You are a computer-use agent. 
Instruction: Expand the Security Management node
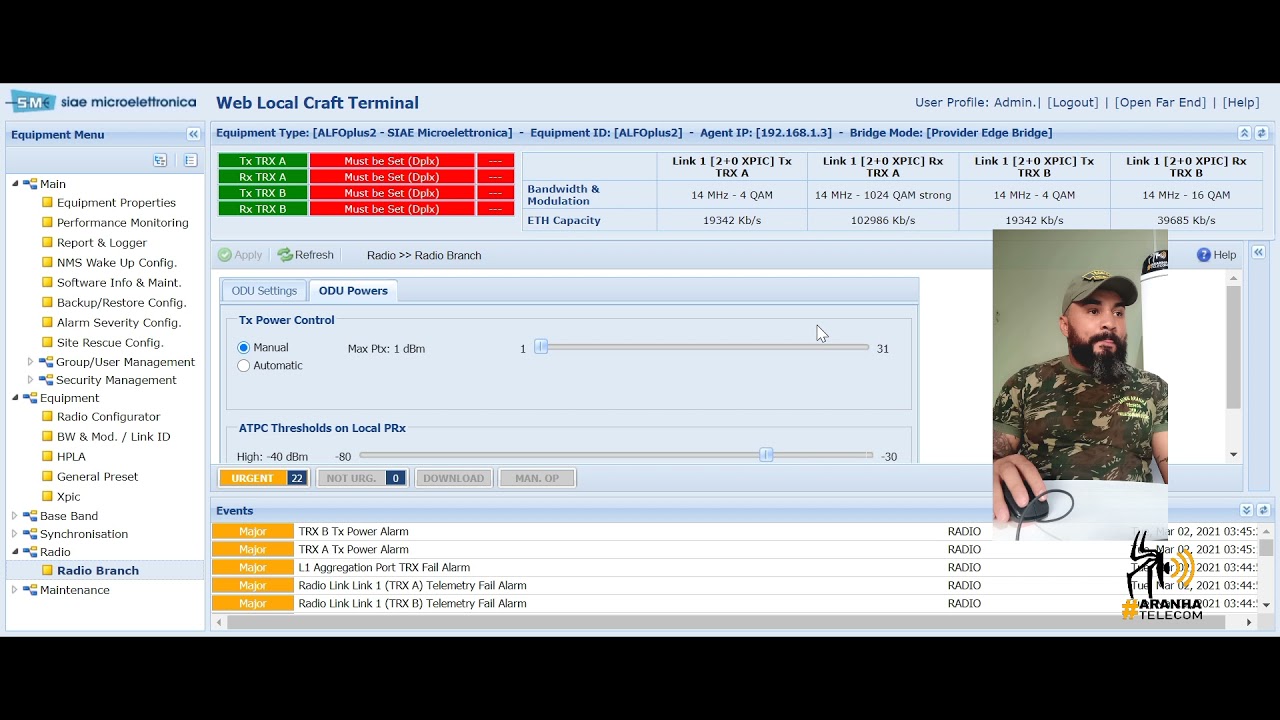(x=30, y=380)
